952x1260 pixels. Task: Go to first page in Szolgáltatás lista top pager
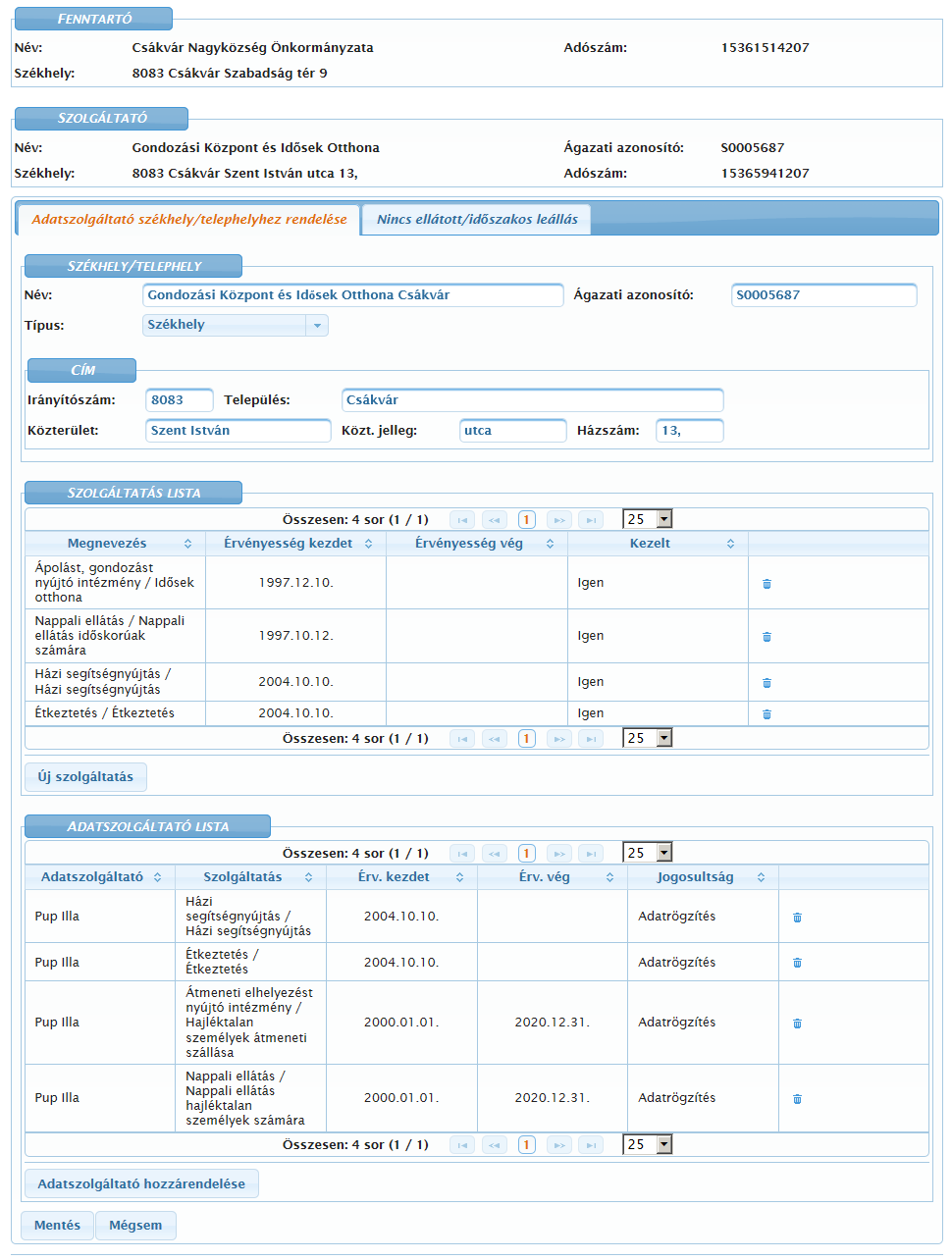(x=462, y=520)
